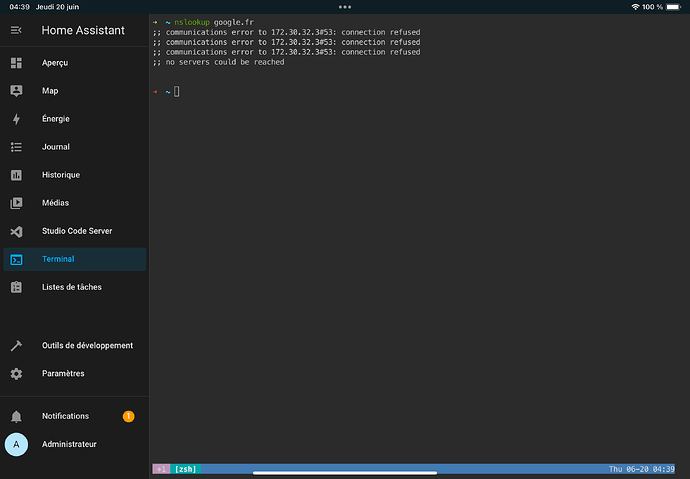Tap the Wi-Fi icon in status bar
The height and width of the screenshot is (479, 690).
click(635, 7)
